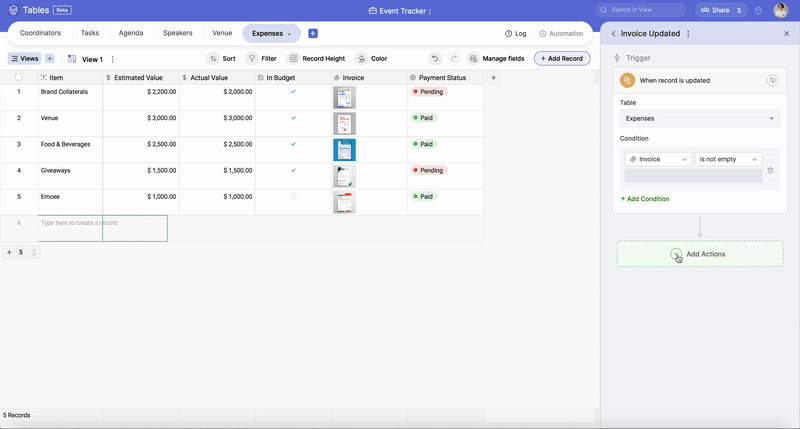800x429 pixels.
Task: Open Manage fields
Action: [496, 59]
